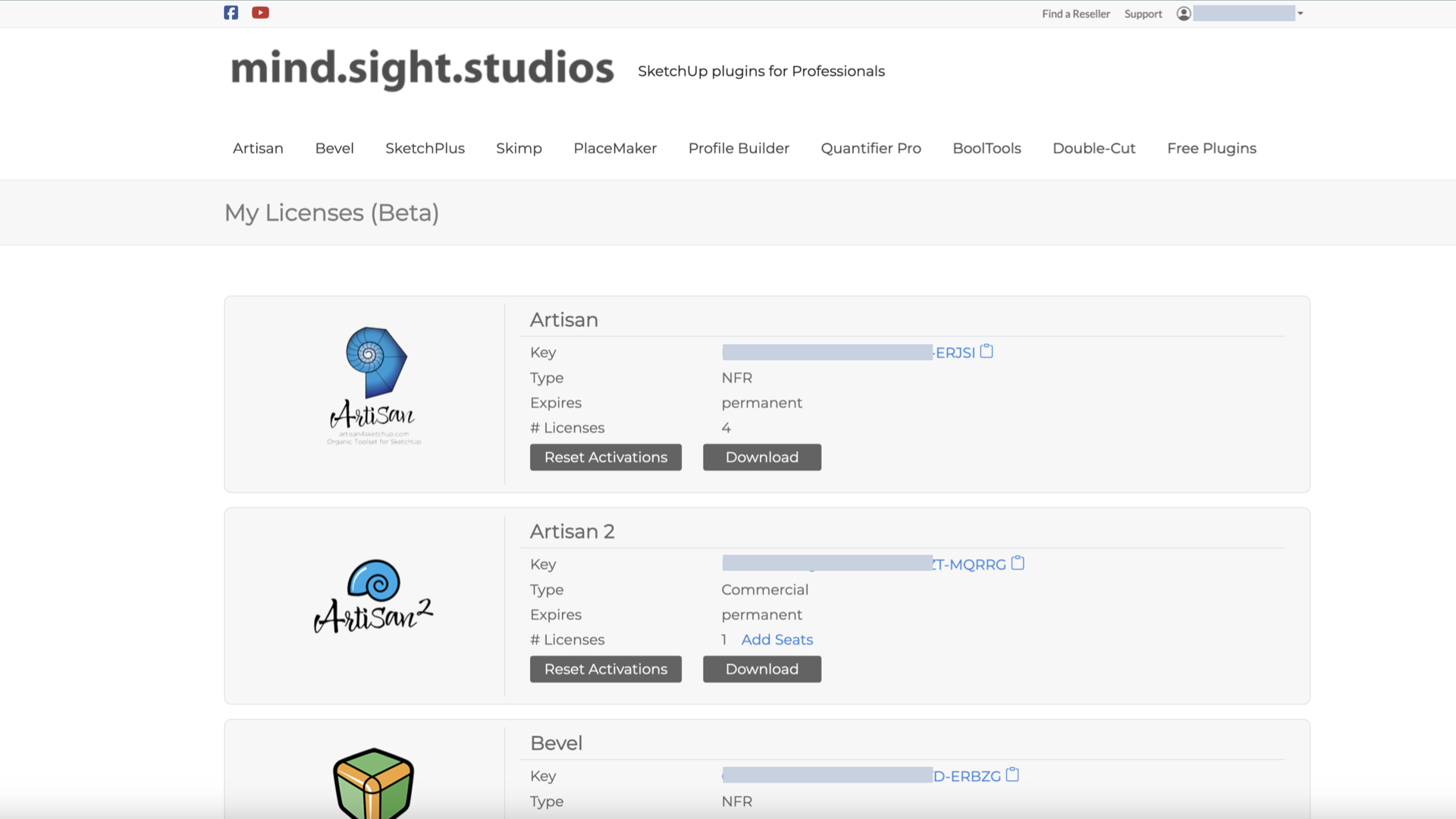Go to the Free Plugins page
1456x819 pixels.
pos(1211,149)
